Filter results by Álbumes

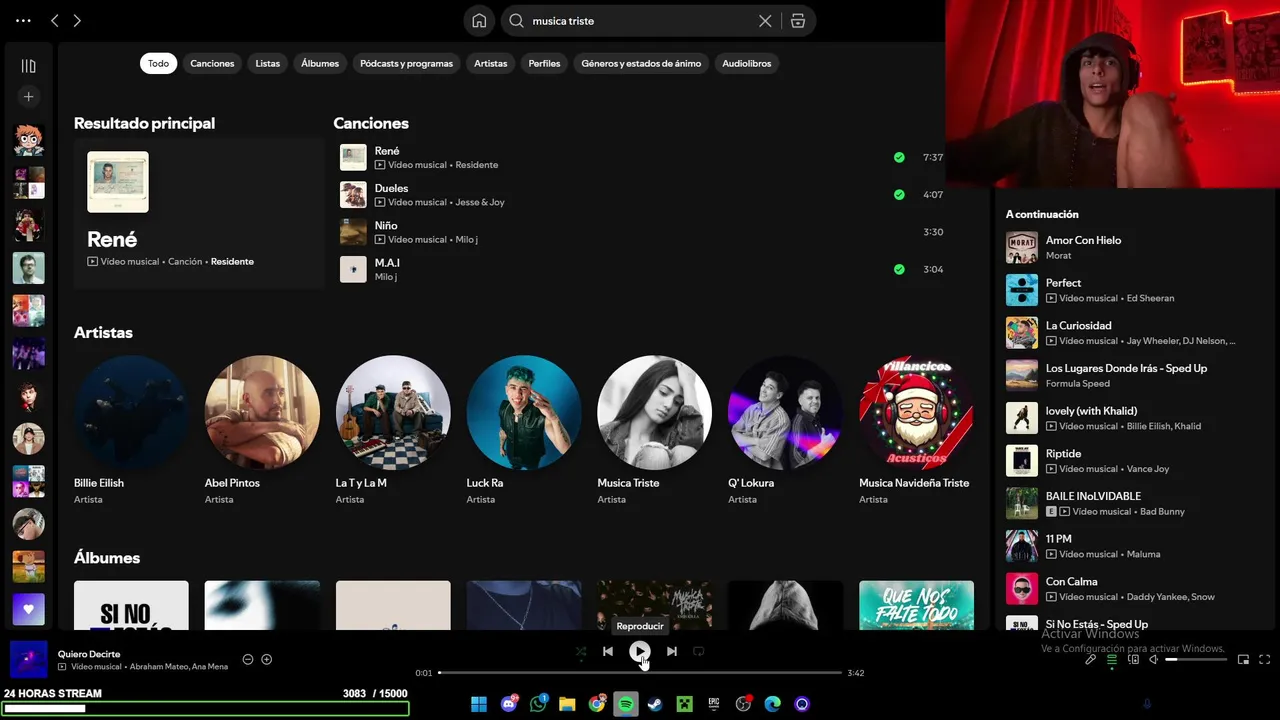click(x=320, y=63)
